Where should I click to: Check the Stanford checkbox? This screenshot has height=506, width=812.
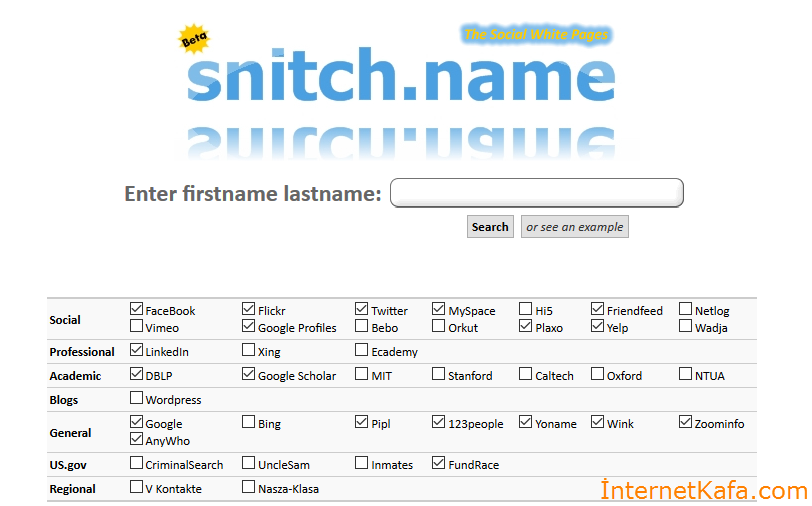[439, 374]
